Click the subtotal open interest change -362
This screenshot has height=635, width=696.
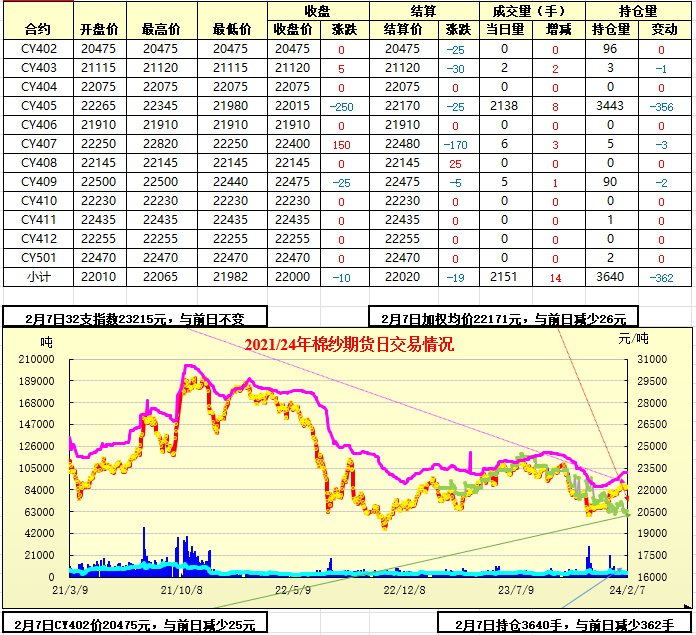coord(662,277)
